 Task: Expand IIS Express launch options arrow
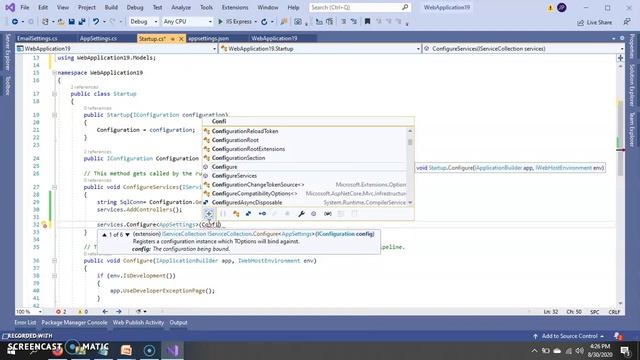[x=256, y=22]
